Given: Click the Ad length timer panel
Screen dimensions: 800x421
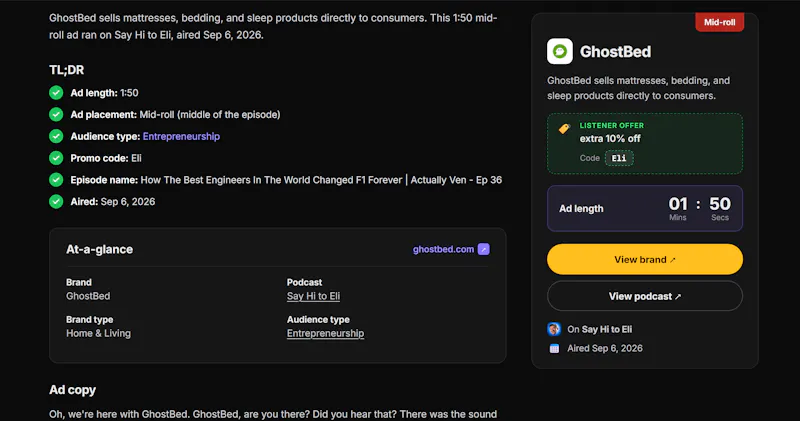Looking at the screenshot, I should [x=645, y=208].
